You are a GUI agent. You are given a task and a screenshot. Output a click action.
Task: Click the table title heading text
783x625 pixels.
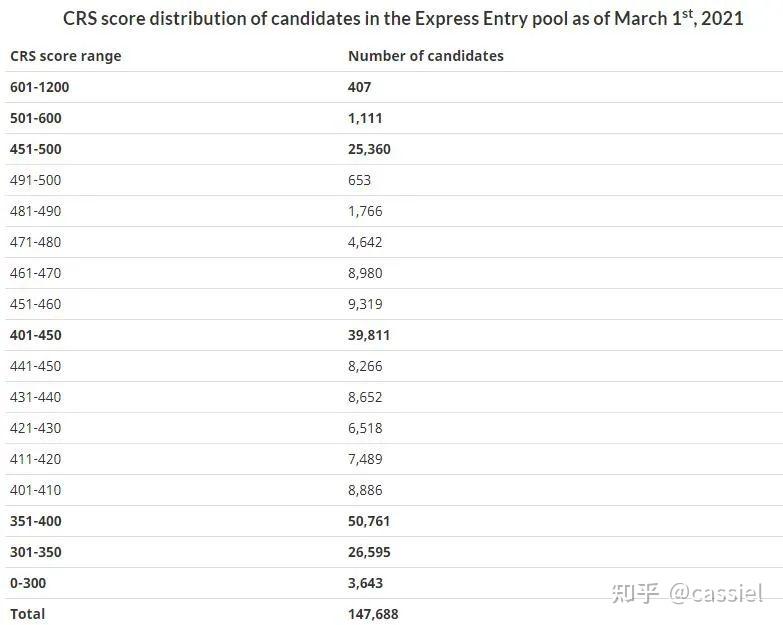click(x=403, y=19)
